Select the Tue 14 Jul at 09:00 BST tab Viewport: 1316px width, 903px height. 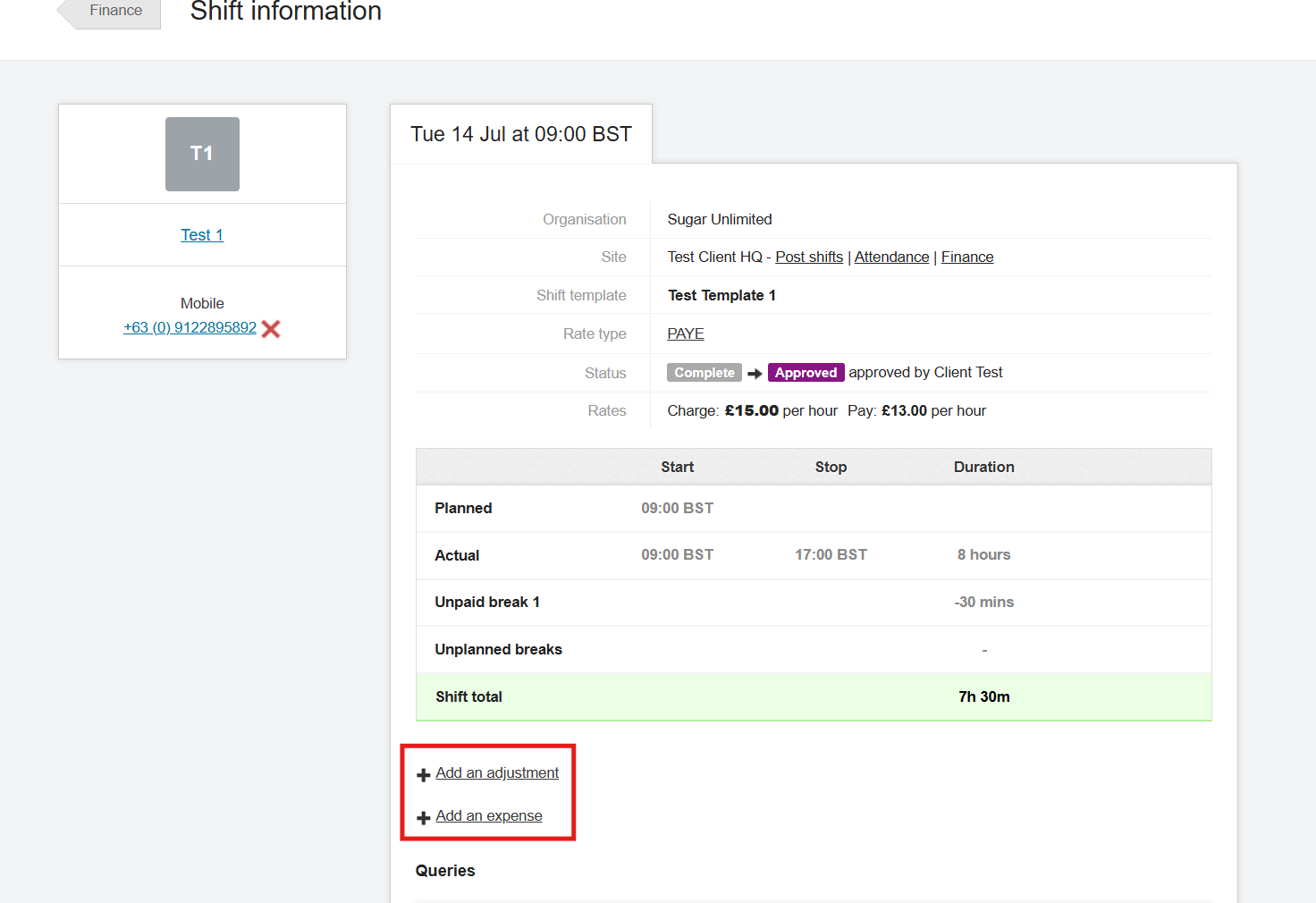[521, 134]
